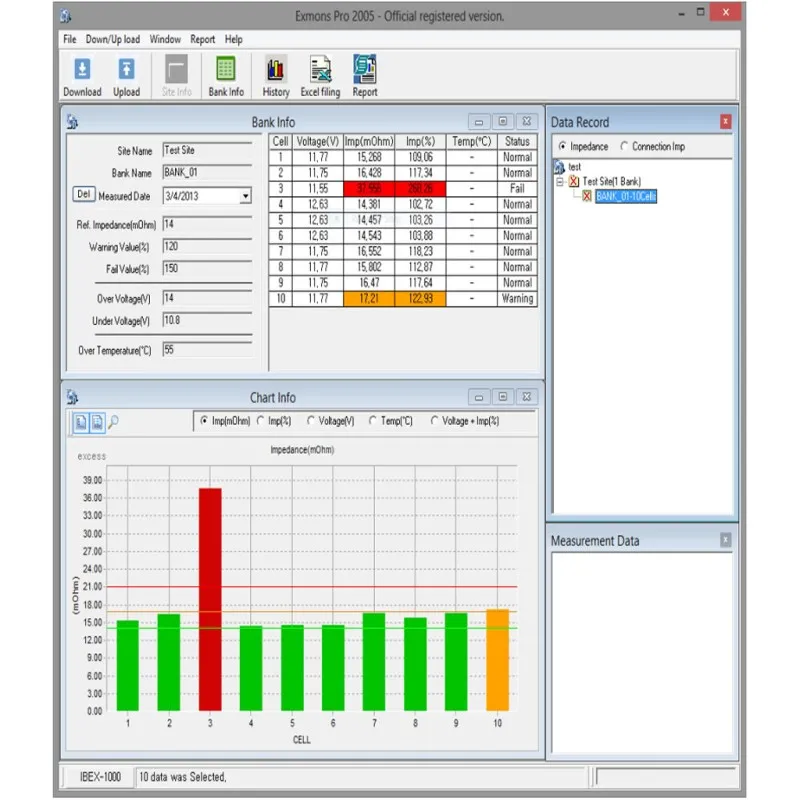Viewport: 800px width, 800px height.
Task: Select Connection Imp in Data Record
Action: 624,146
